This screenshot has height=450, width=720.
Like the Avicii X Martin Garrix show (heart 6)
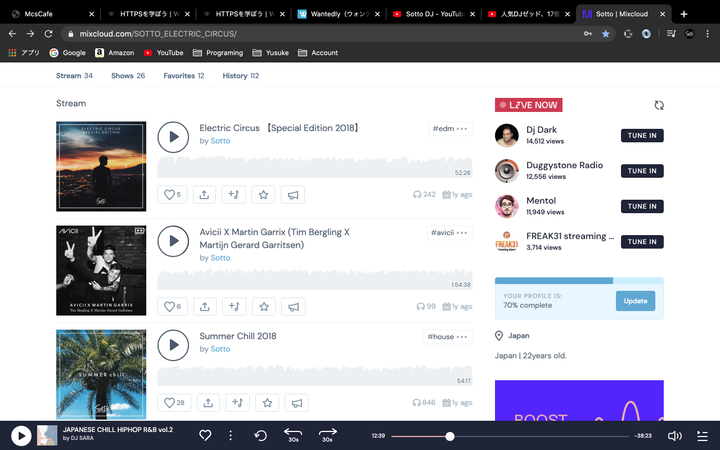(173, 306)
